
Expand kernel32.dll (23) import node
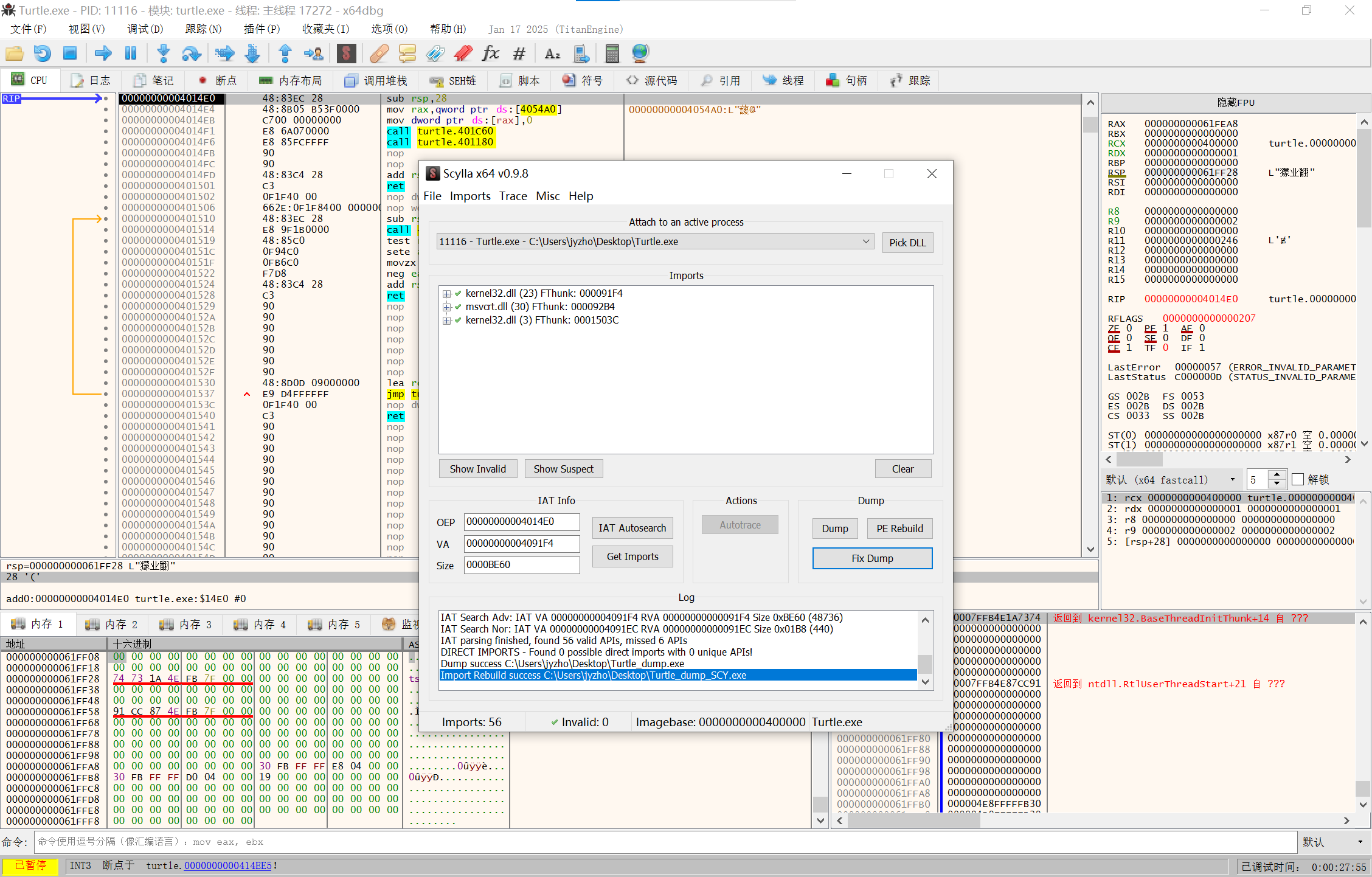click(447, 294)
